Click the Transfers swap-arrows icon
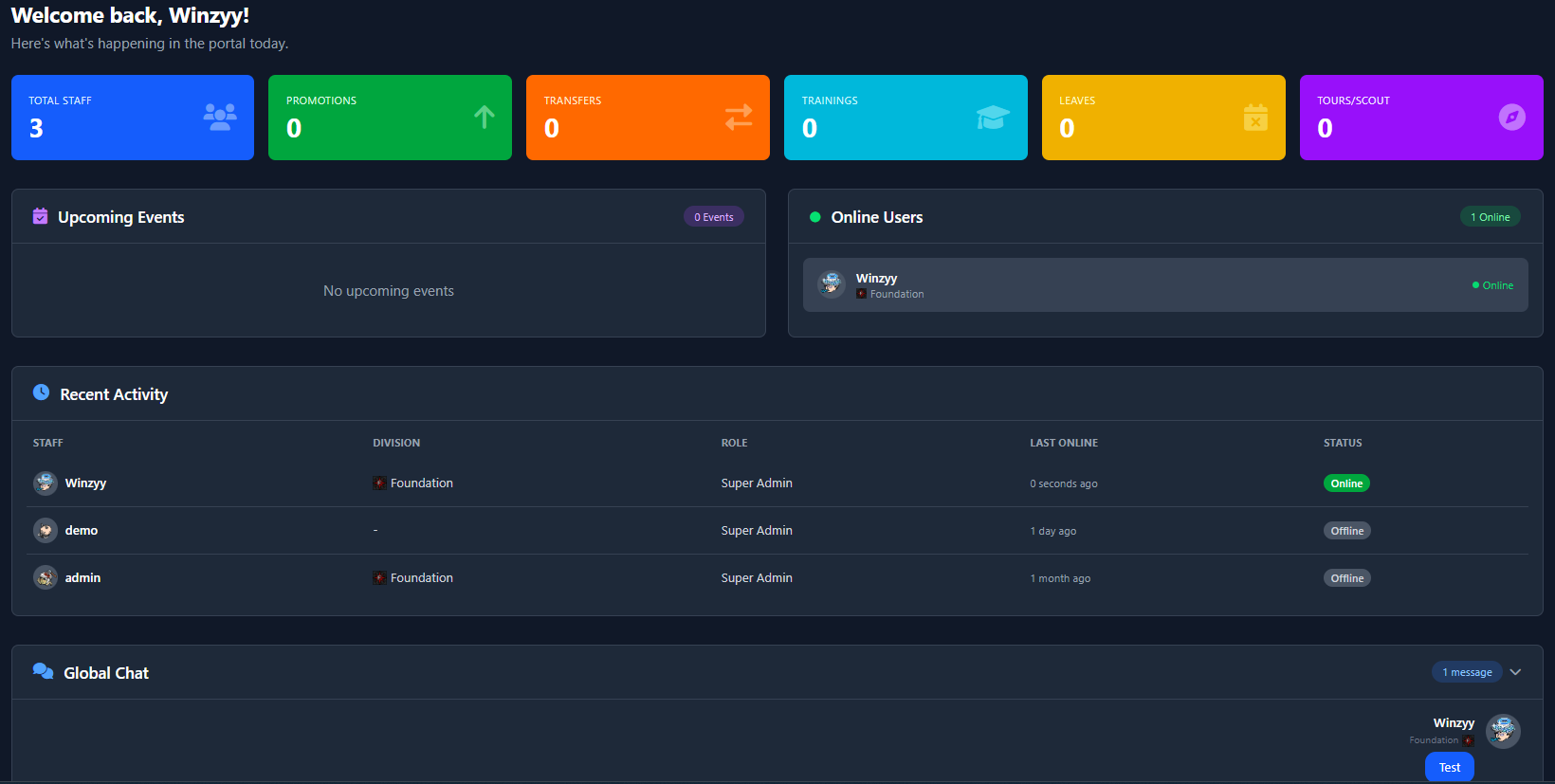Viewport: 1555px width, 784px height. tap(739, 117)
